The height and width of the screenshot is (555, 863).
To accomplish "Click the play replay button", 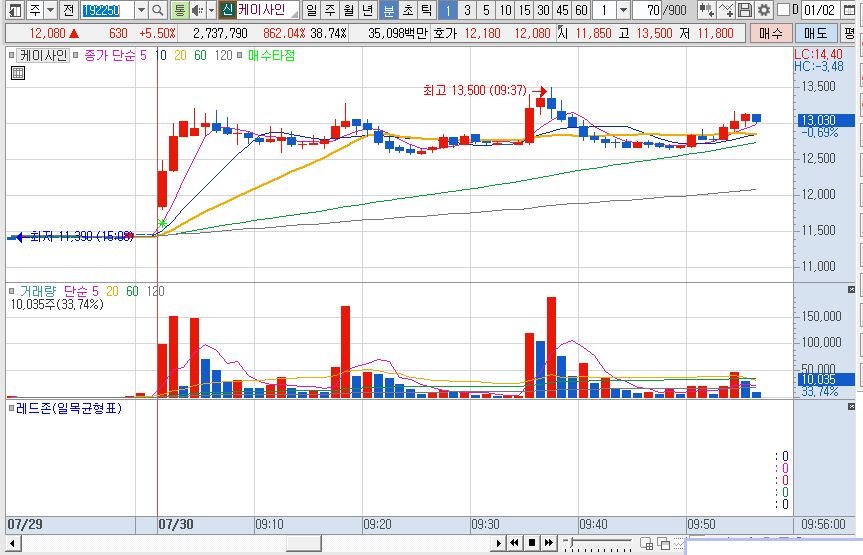I will (498, 543).
